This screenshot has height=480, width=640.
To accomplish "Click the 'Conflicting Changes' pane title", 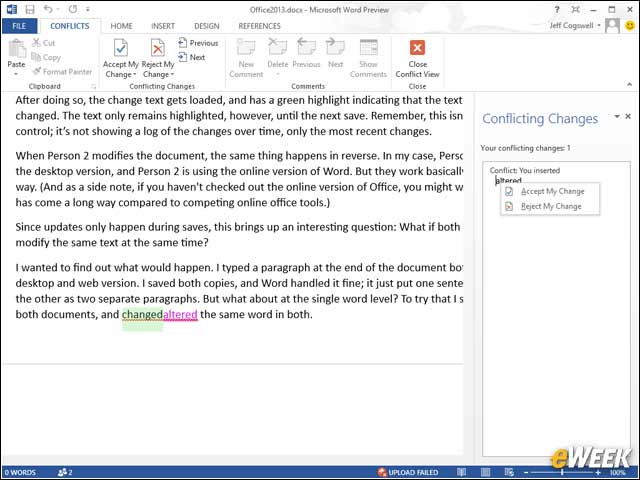I will [540, 119].
